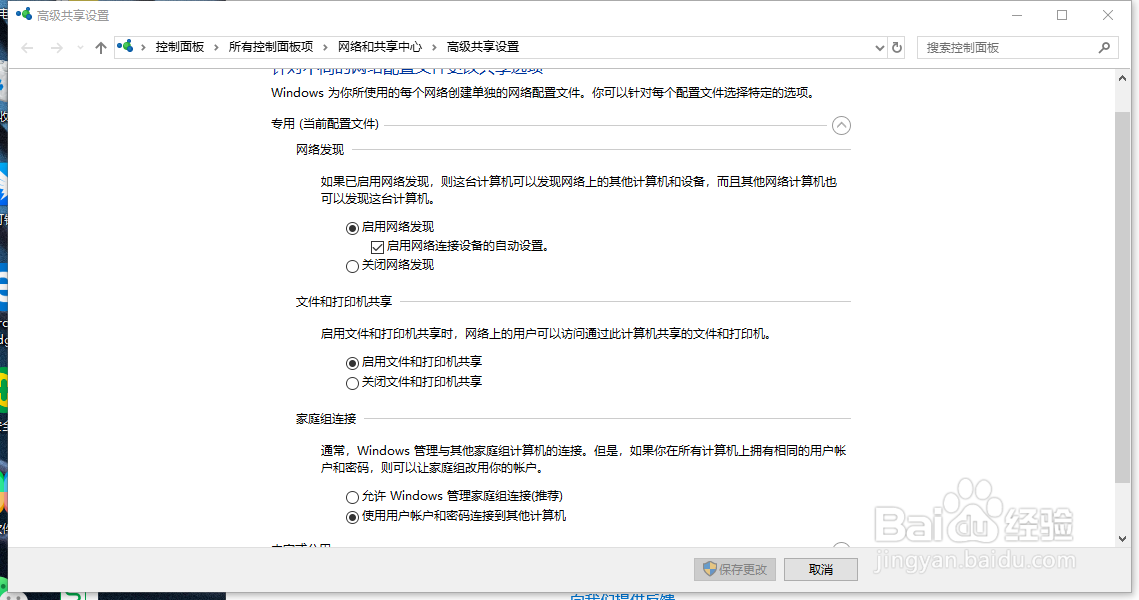This screenshot has height=600, width=1139.
Task: Expand the chevron after 网络和共享中心 breadcrumb
Action: point(434,47)
